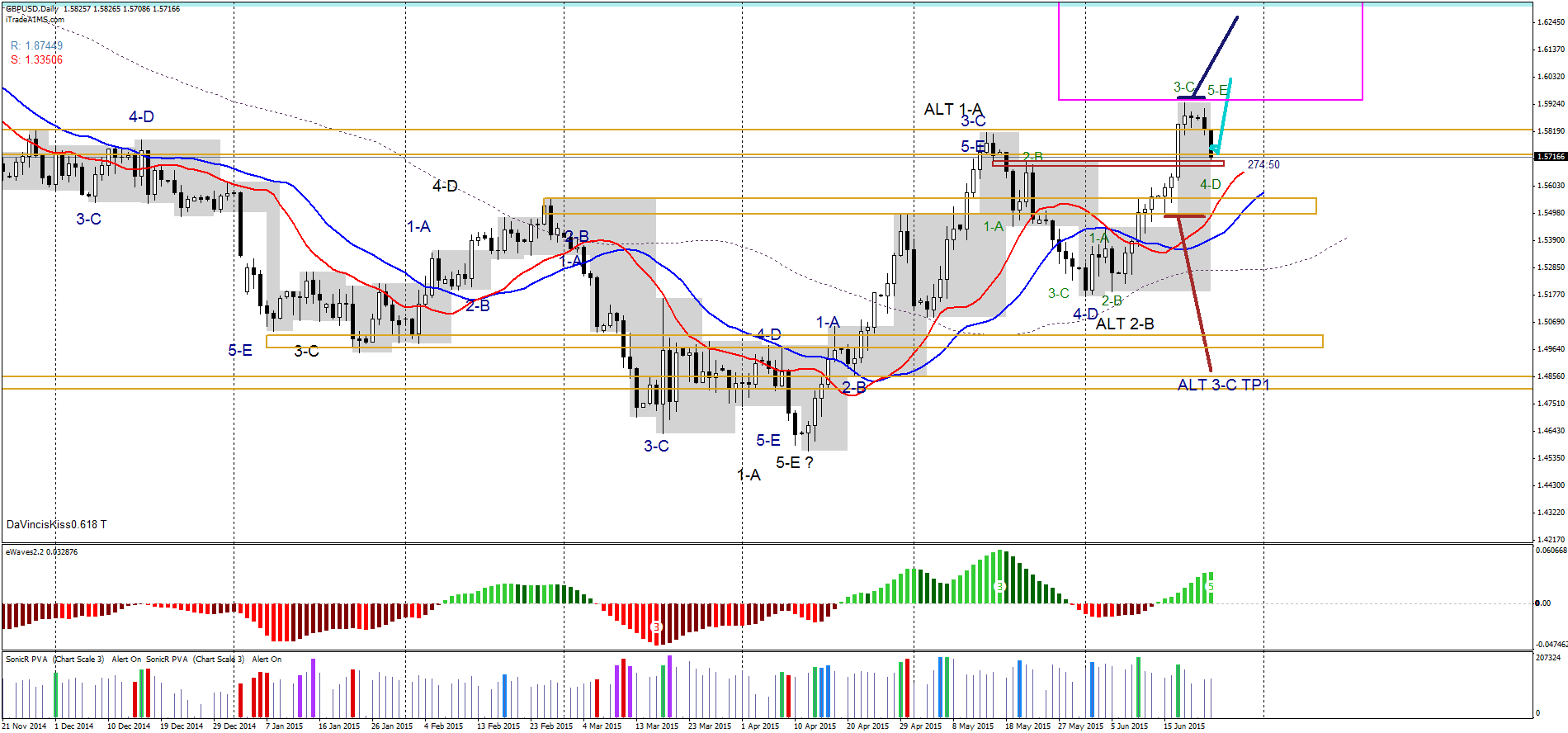The height and width of the screenshot is (733, 1568).
Task: Click the magenta rectangle outline
Action: (x=1210, y=51)
